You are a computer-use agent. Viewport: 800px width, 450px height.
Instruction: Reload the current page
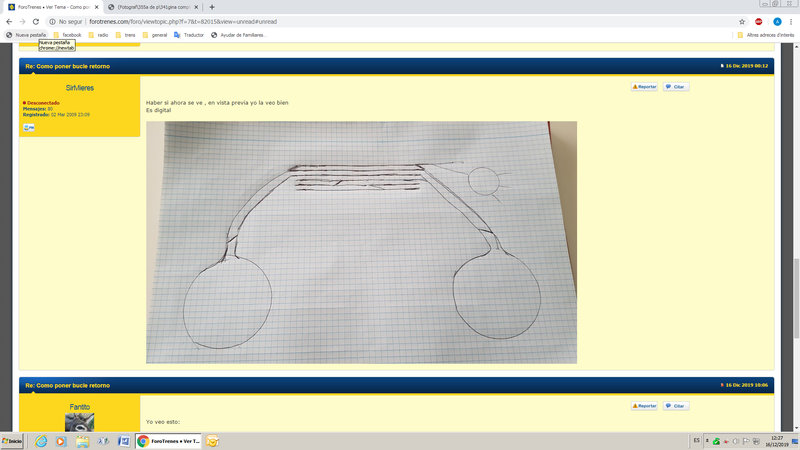coord(36,21)
